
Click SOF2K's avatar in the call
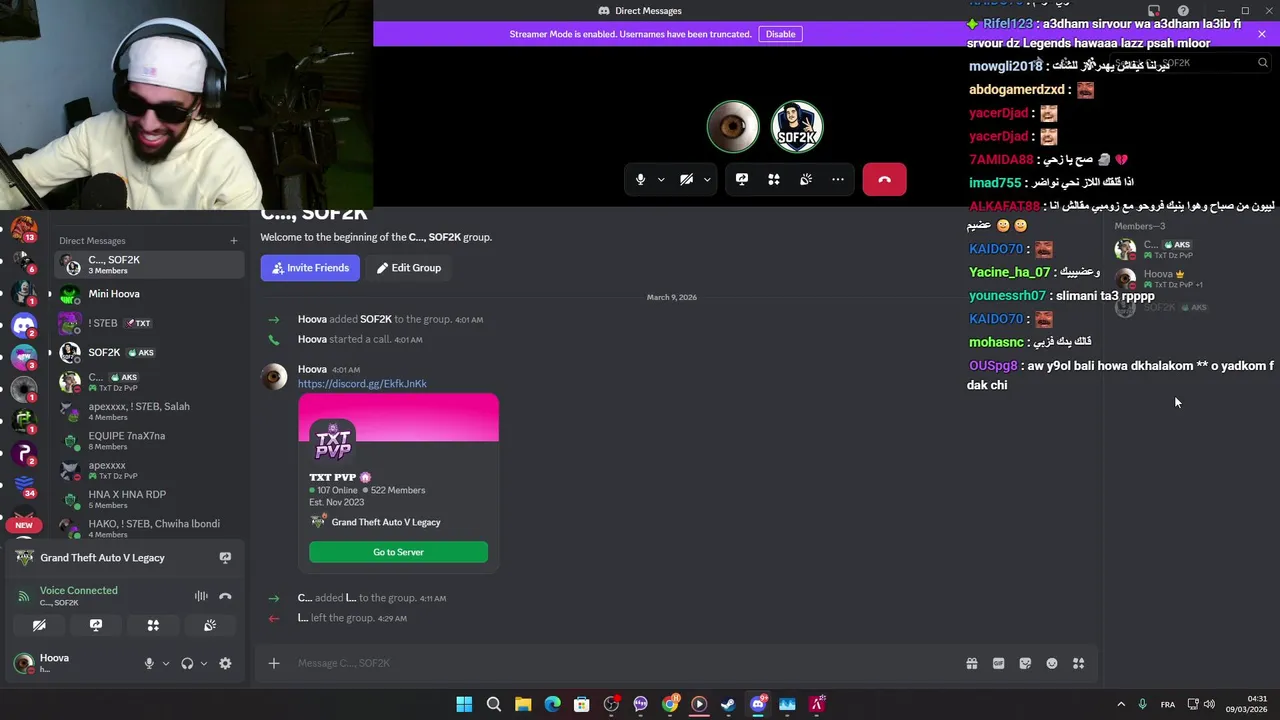(797, 127)
